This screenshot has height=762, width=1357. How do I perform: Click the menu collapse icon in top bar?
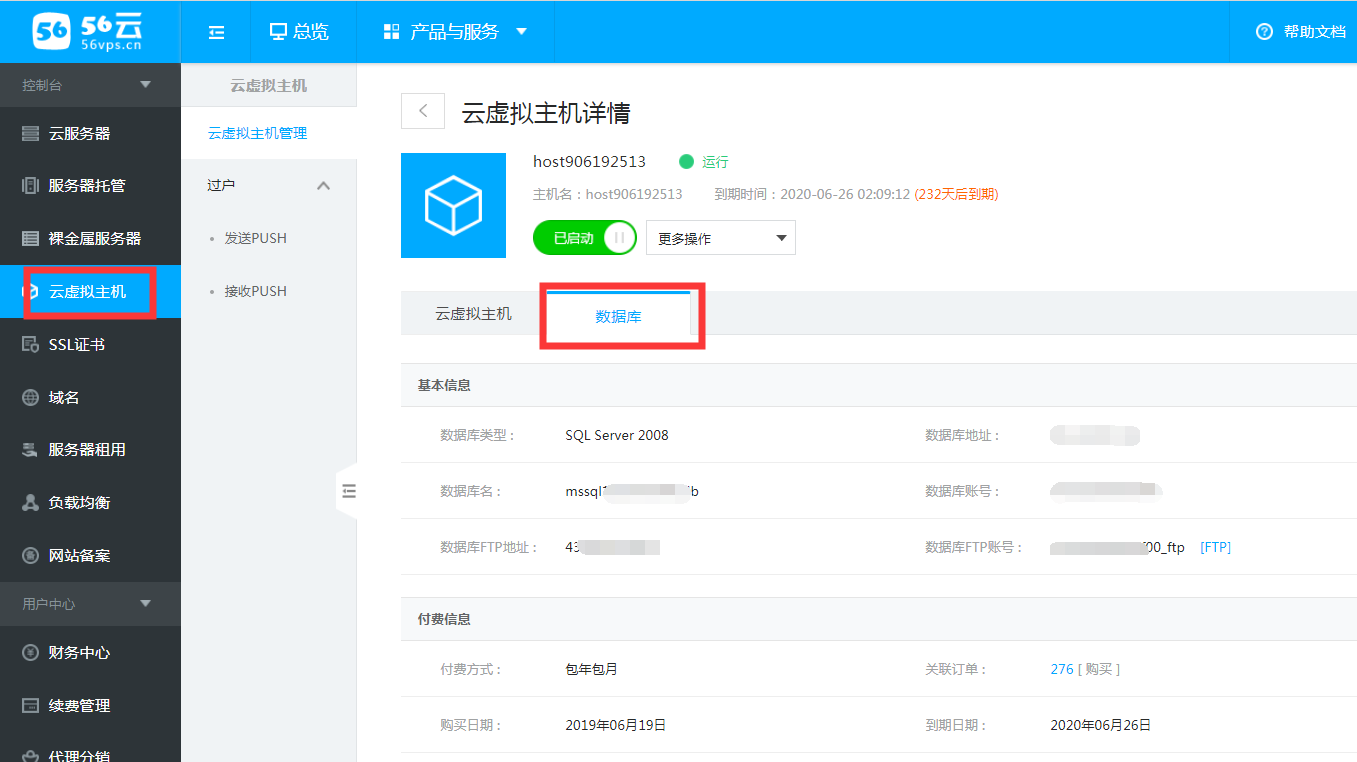point(216,32)
